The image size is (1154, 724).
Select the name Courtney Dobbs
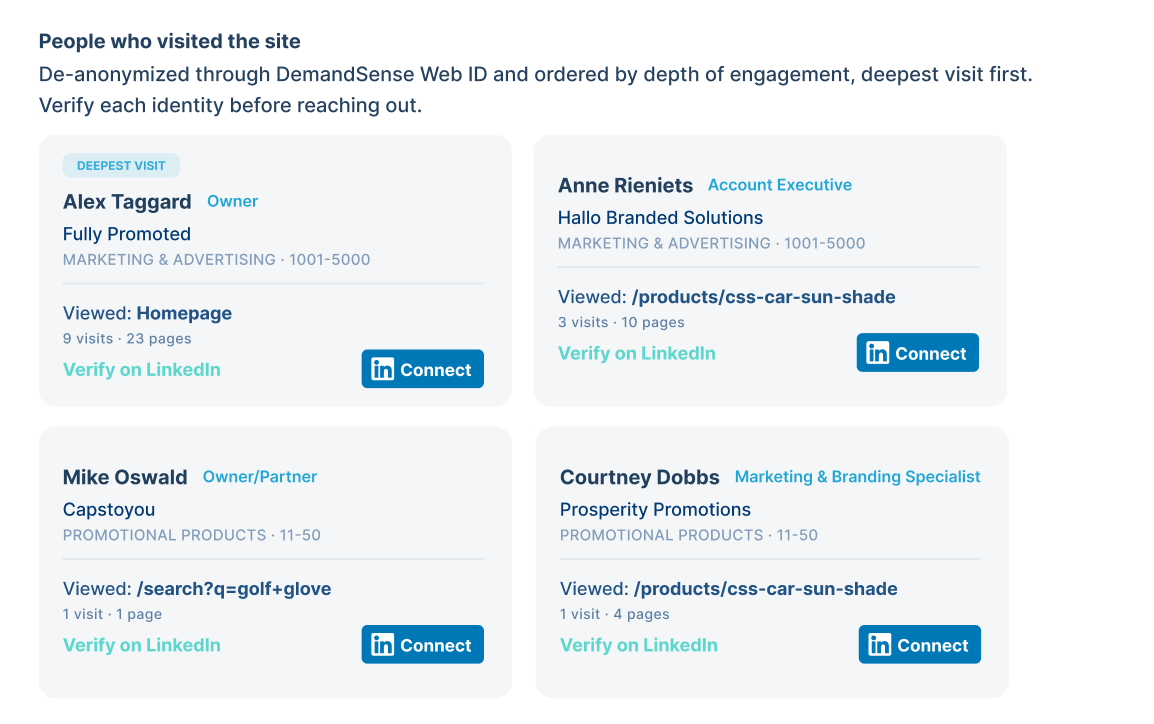640,478
